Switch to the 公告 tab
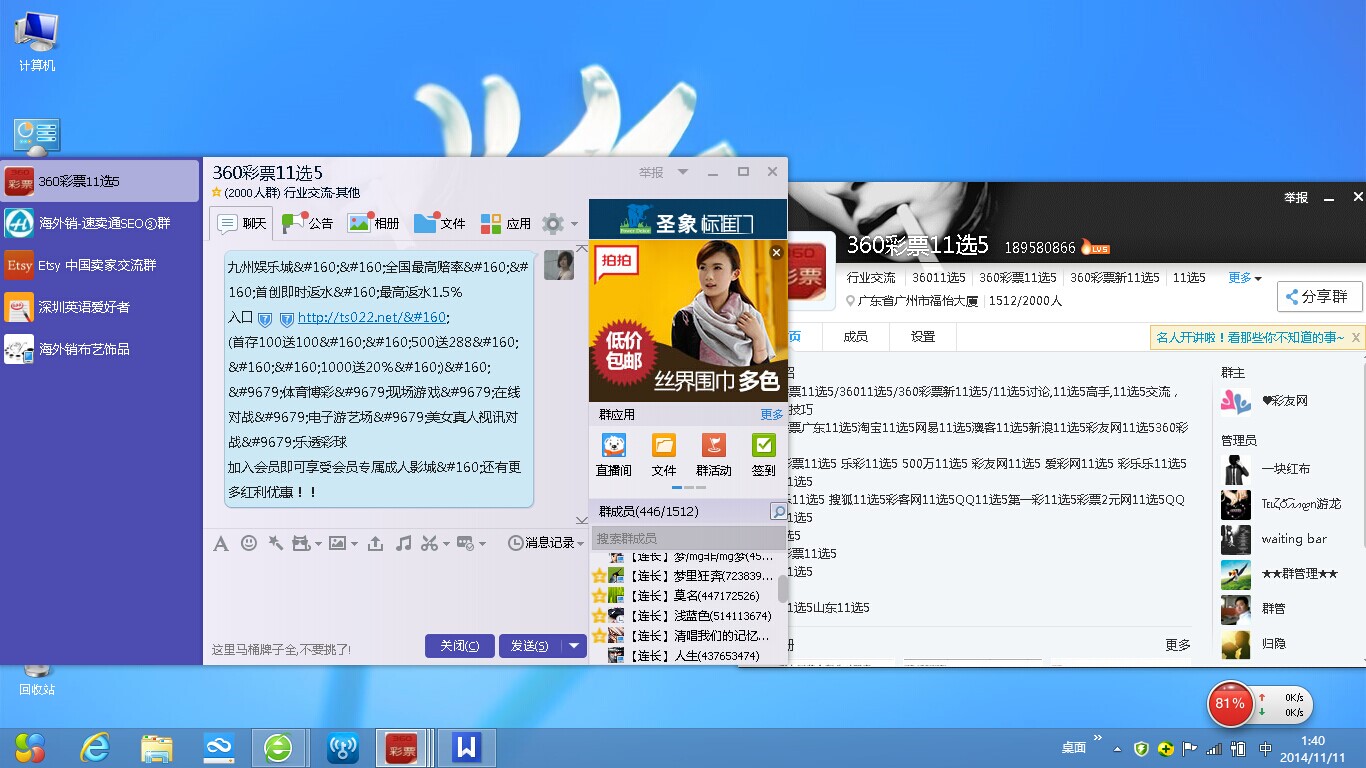This screenshot has width=1366, height=768. (x=308, y=224)
